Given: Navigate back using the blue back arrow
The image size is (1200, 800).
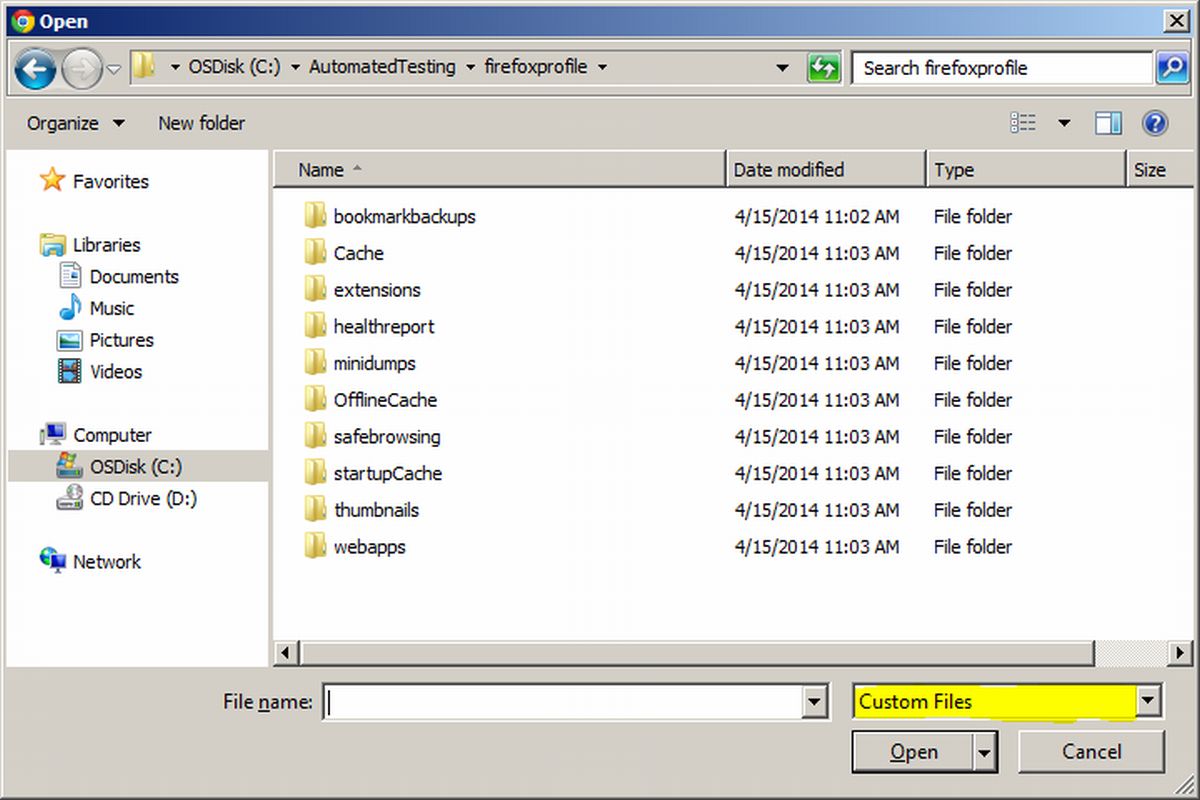Looking at the screenshot, I should point(36,68).
